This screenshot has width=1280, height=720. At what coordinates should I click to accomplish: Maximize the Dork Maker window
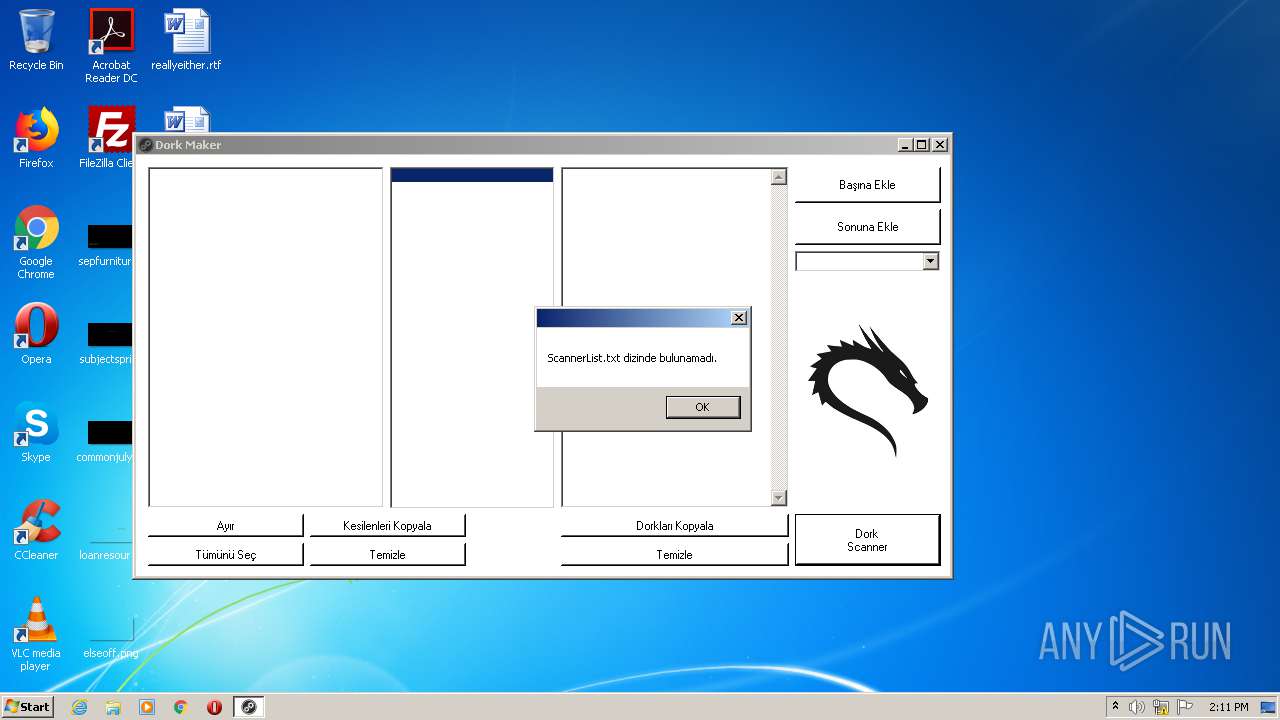[x=922, y=145]
